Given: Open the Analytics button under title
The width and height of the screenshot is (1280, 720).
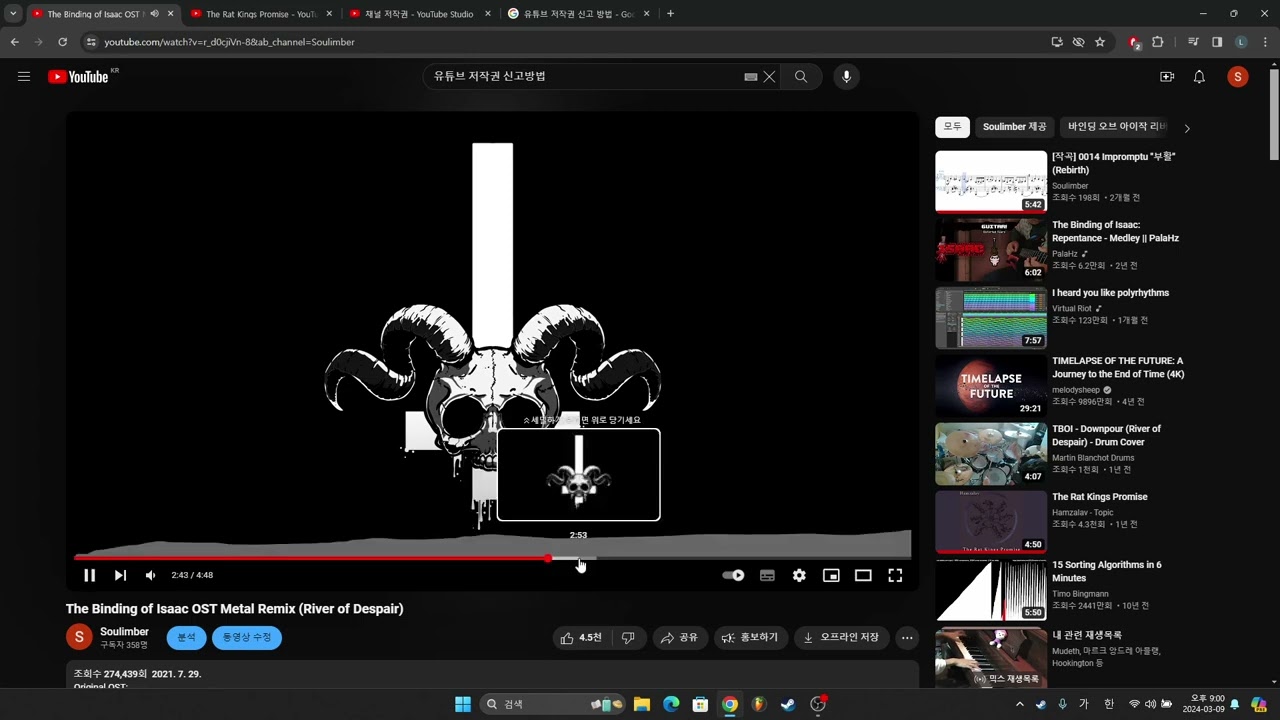Looking at the screenshot, I should 186,638.
